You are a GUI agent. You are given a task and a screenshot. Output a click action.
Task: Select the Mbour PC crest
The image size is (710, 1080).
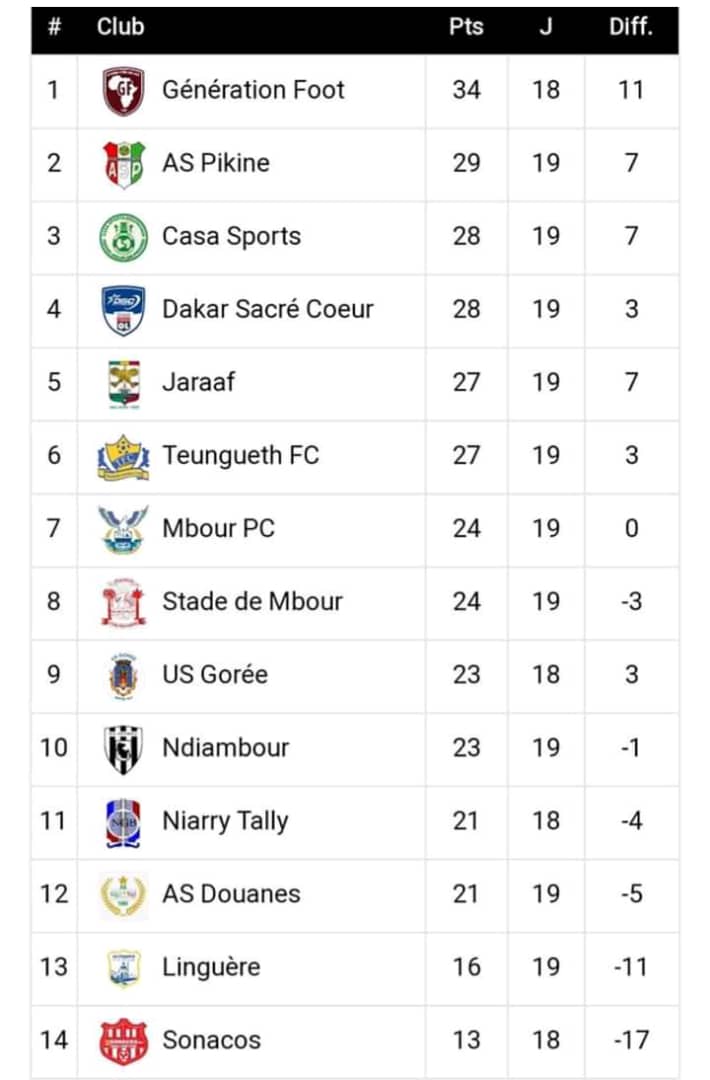pos(124,529)
